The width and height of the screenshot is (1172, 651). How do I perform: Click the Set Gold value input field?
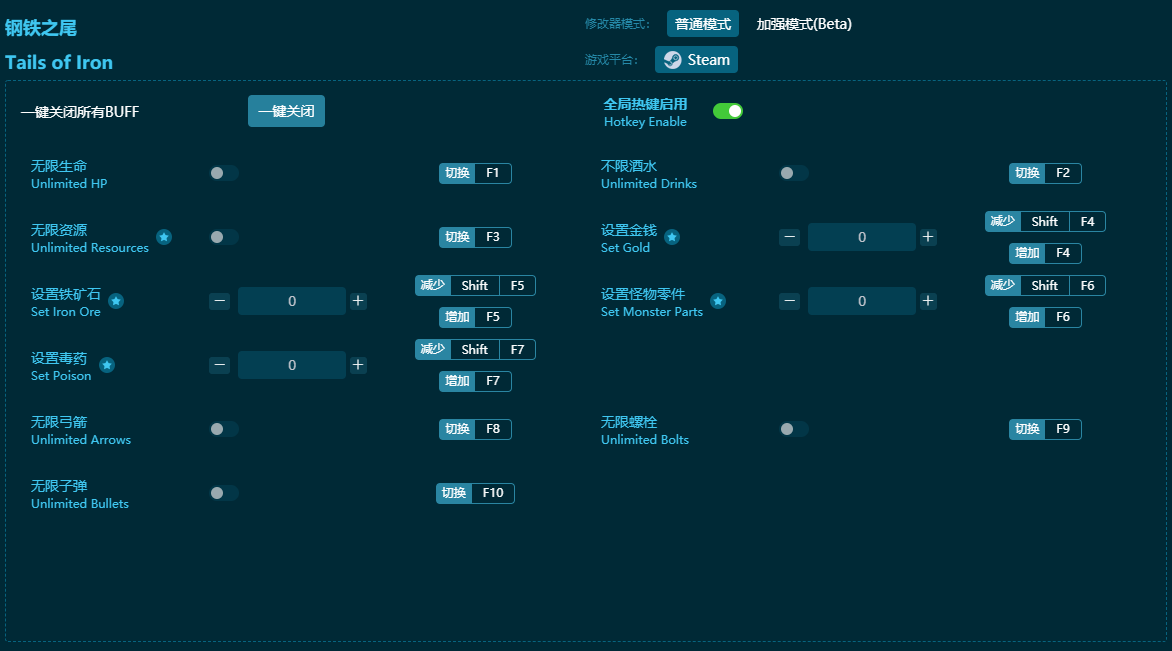pyautogui.click(x=862, y=237)
